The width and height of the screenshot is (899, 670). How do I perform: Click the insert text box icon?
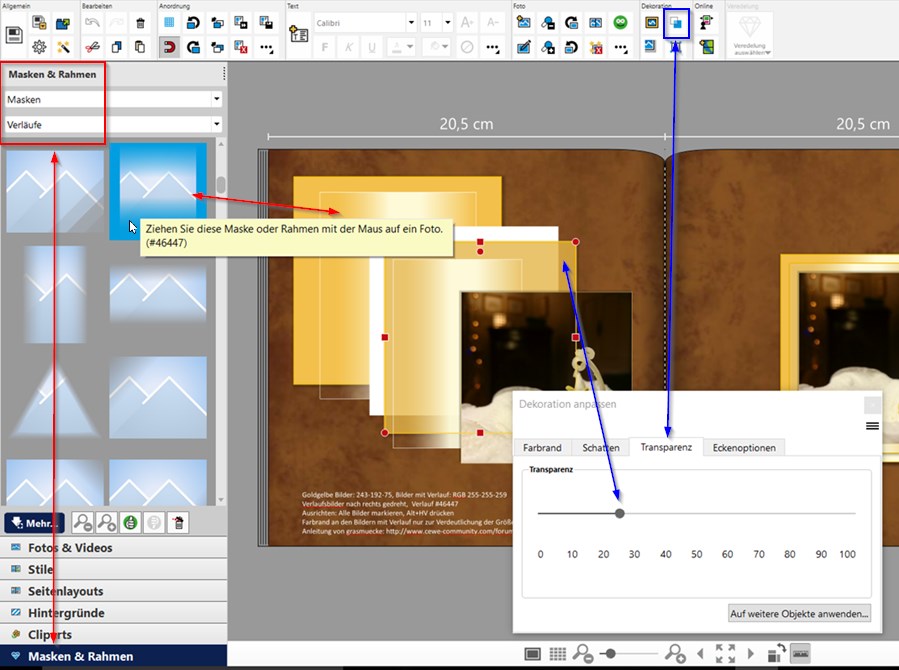click(x=298, y=34)
